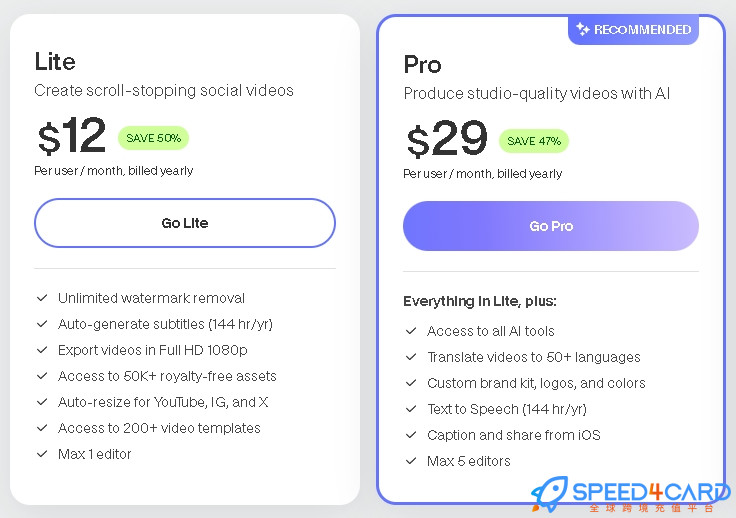Select the Pro plan title
736x518 pixels.
click(422, 65)
